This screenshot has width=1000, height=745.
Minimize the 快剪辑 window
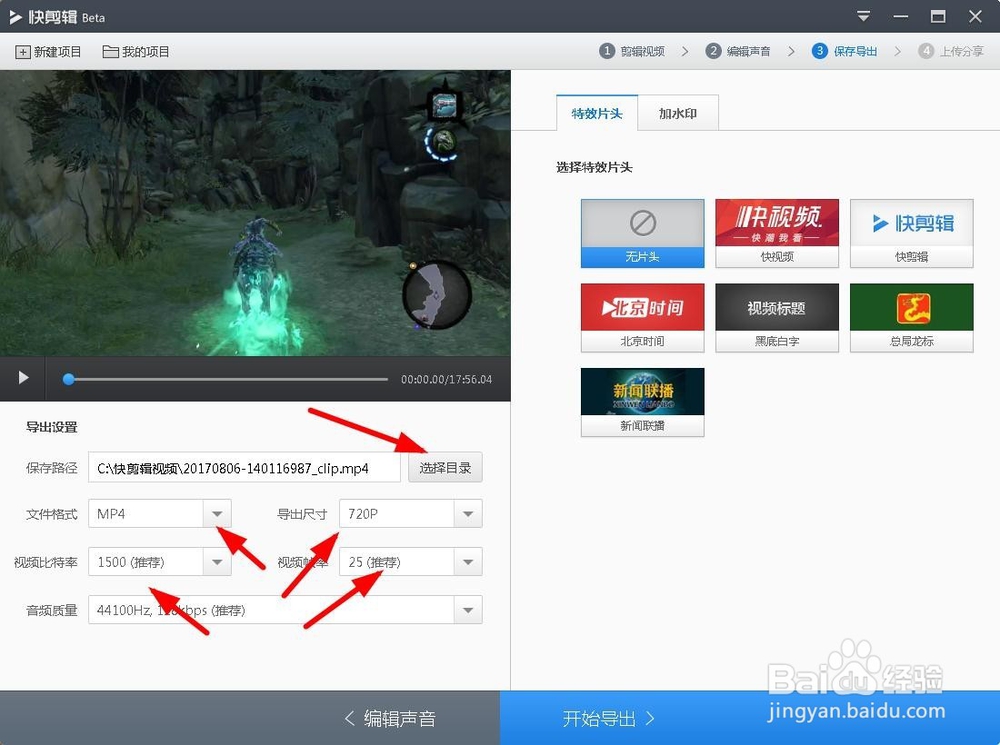(901, 16)
